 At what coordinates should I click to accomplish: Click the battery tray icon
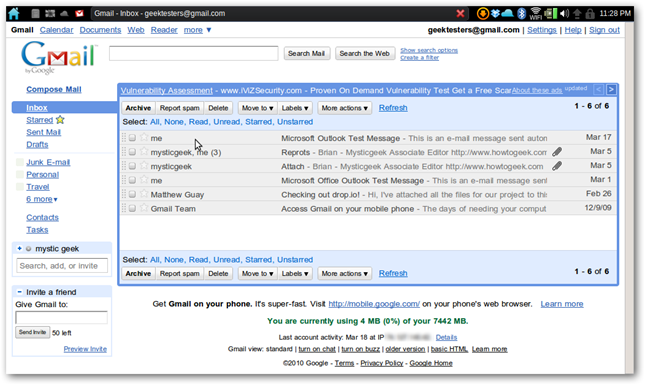click(x=550, y=13)
